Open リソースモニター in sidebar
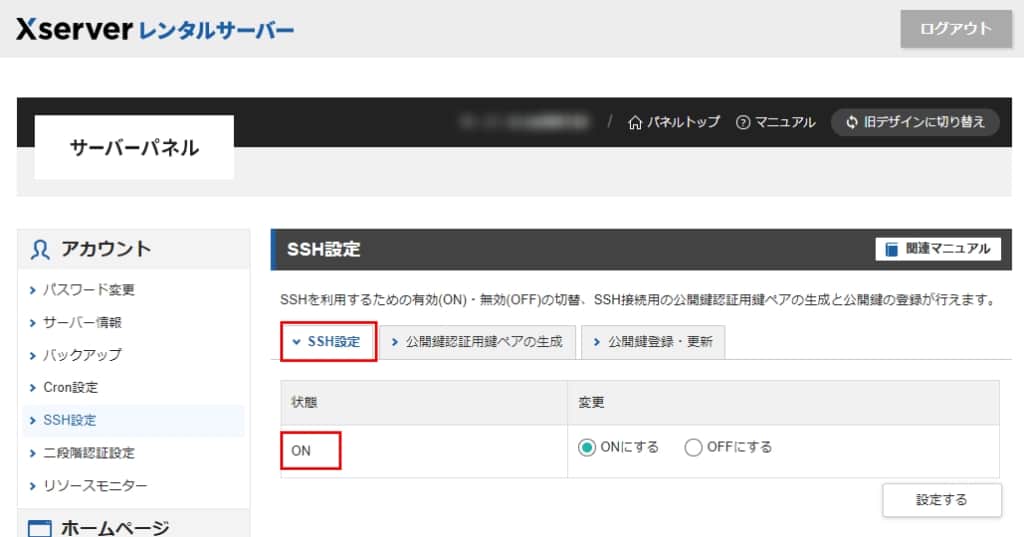 pos(95,485)
